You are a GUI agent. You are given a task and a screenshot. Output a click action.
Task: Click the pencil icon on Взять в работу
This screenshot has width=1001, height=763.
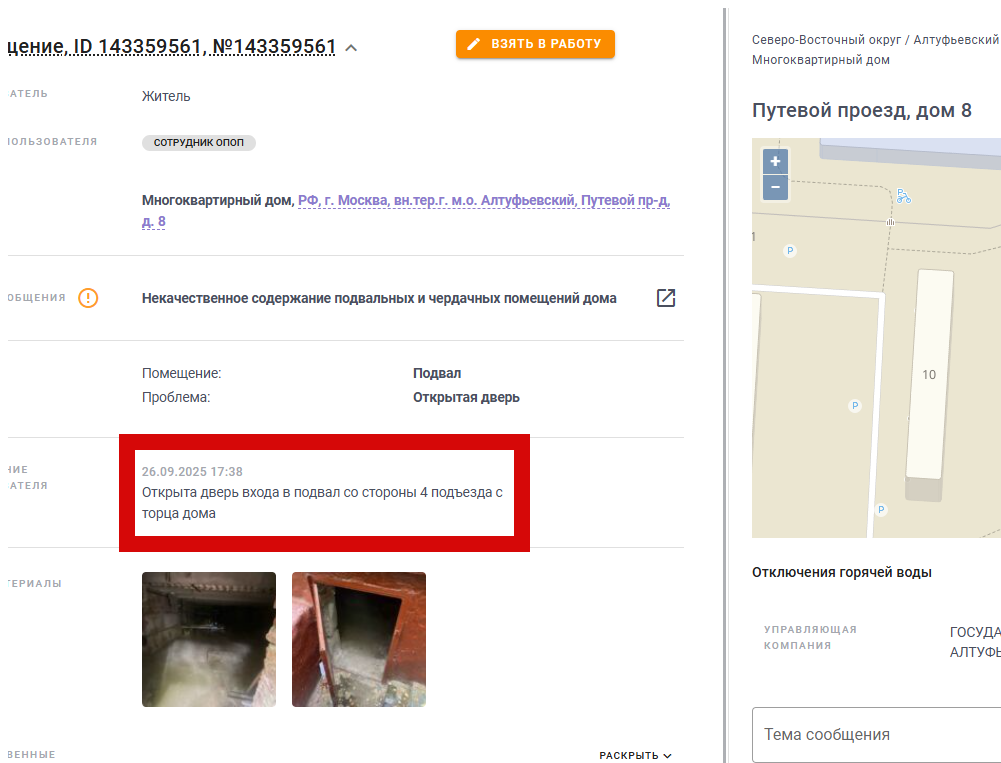[474, 44]
